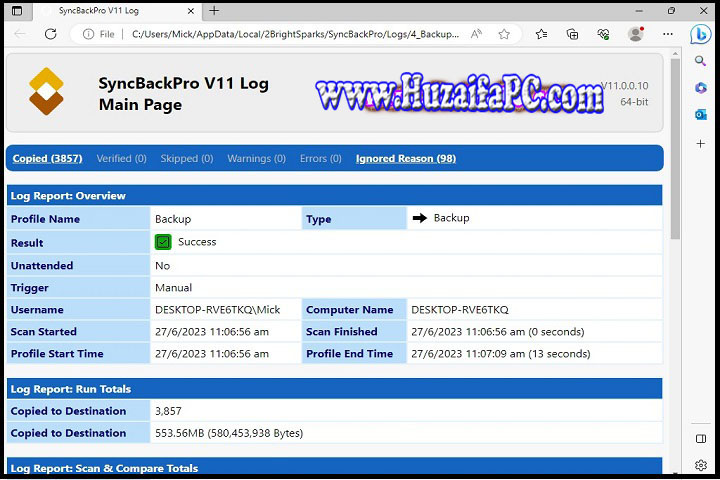Open the Favorites list icon
This screenshot has width=720, height=480.
(x=541, y=34)
